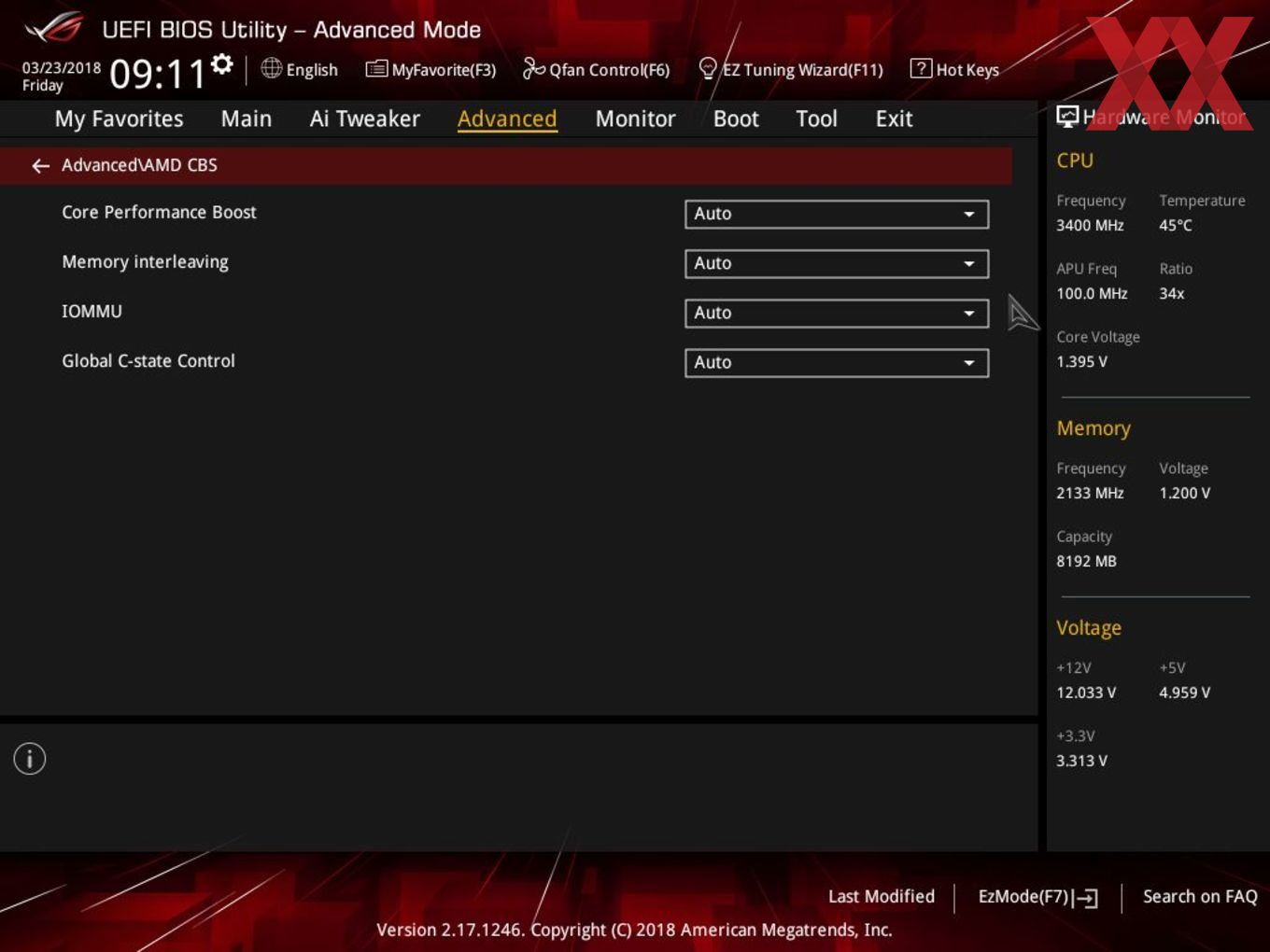Switch to Tool tab
This screenshot has width=1270, height=952.
[817, 119]
